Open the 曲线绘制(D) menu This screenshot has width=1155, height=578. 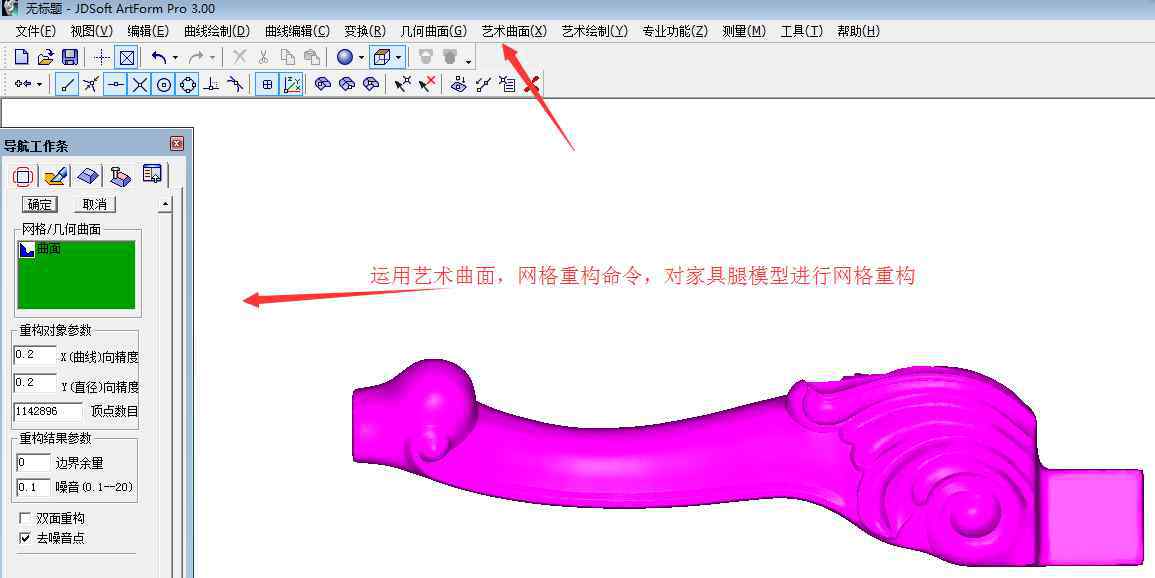[217, 31]
